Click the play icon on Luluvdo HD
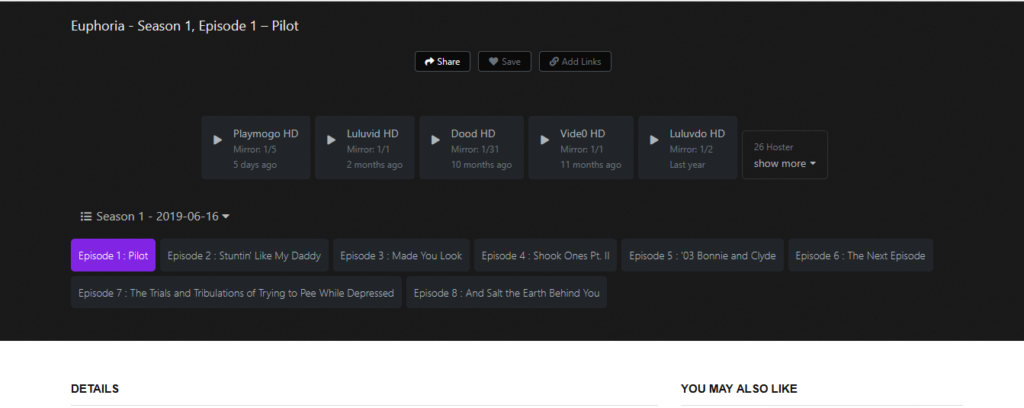The height and width of the screenshot is (408, 1024). click(x=654, y=140)
